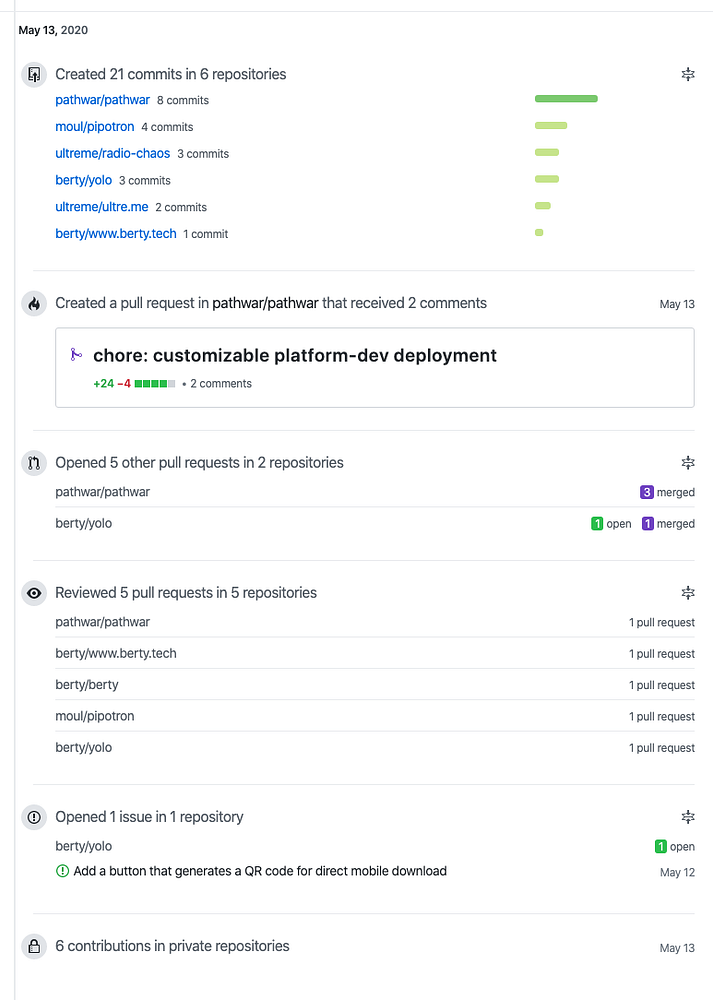Click the diff stat blocks in pull request card

click(155, 384)
